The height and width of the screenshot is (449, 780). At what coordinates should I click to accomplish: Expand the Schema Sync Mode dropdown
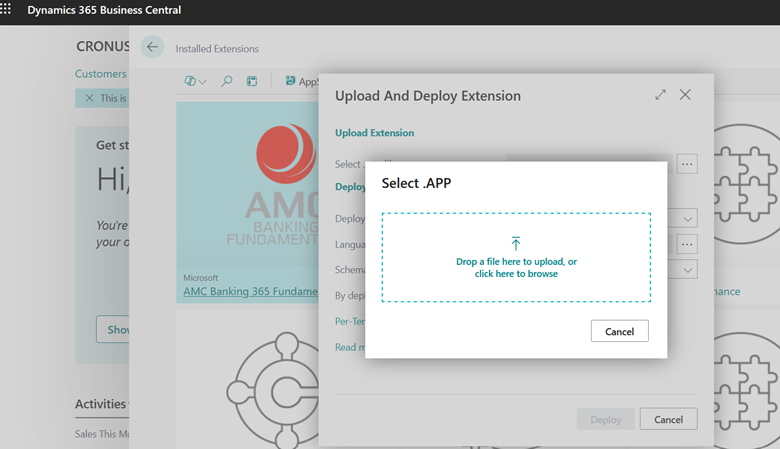click(x=688, y=270)
